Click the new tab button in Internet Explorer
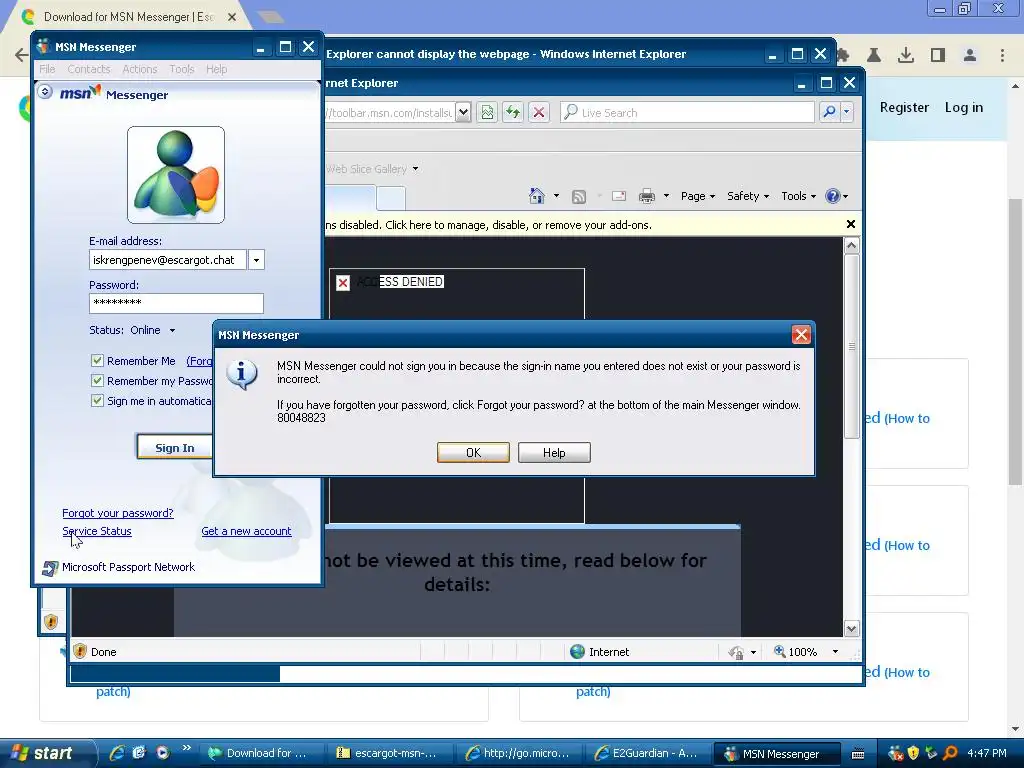1024x768 pixels. [391, 198]
